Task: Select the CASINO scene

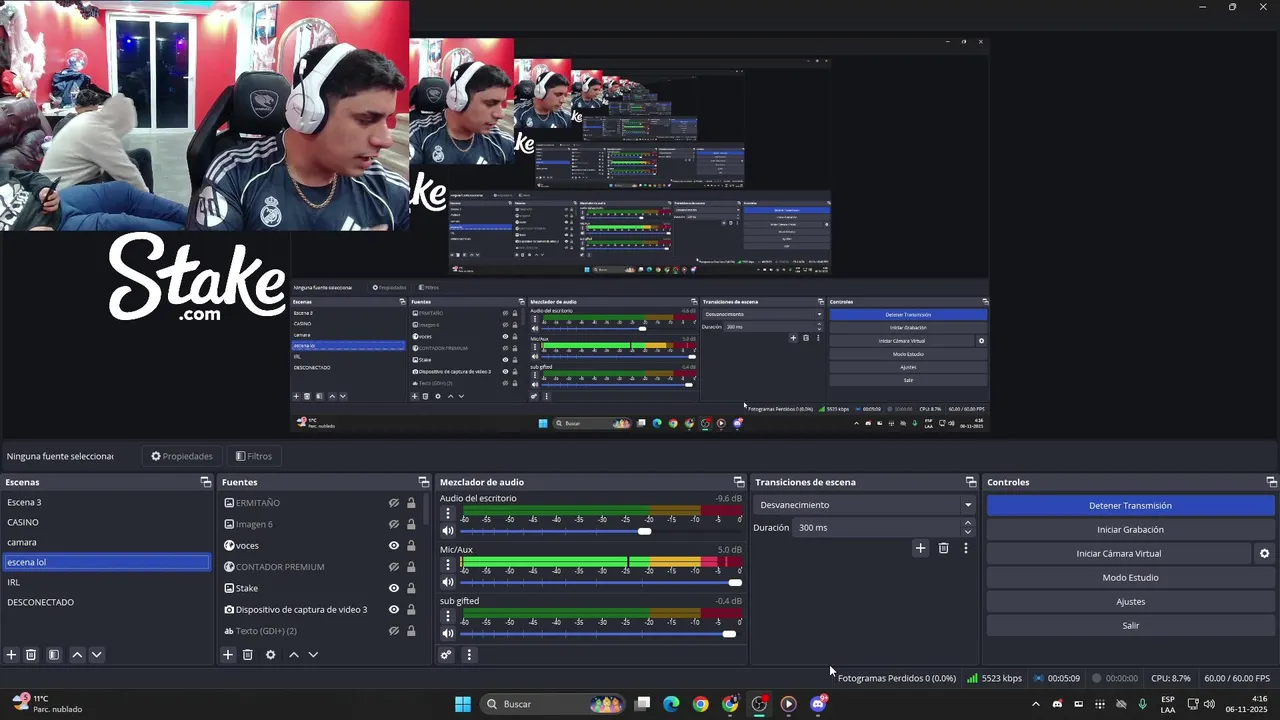Action: [x=107, y=522]
